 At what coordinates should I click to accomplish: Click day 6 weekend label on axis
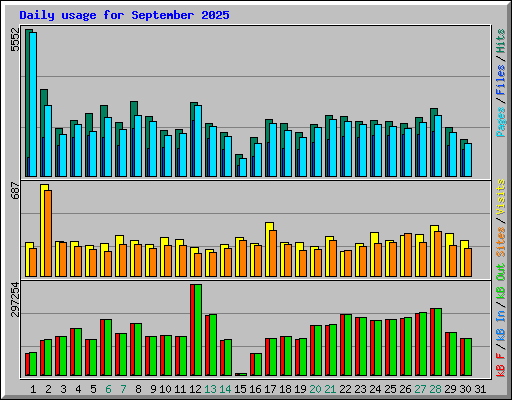(108, 389)
